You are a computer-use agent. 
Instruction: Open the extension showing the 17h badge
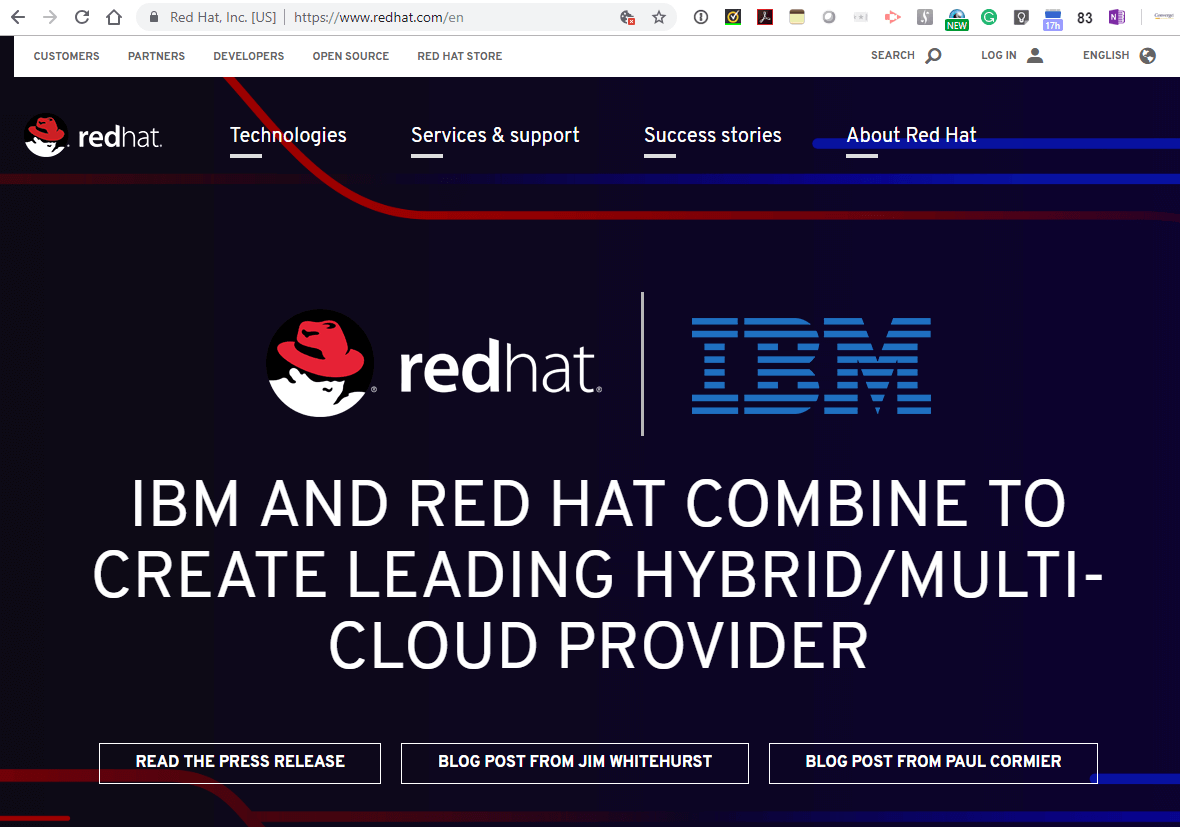pos(1052,17)
